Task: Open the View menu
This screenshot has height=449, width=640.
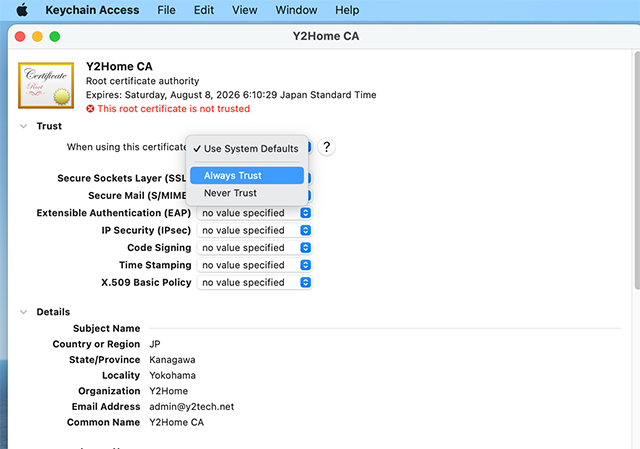Action: point(244,10)
